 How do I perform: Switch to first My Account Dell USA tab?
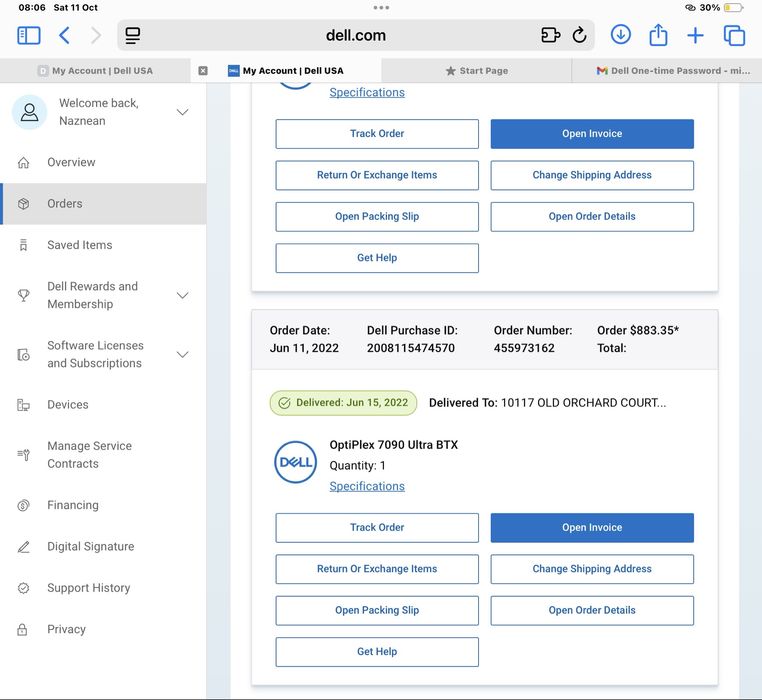[x=95, y=71]
